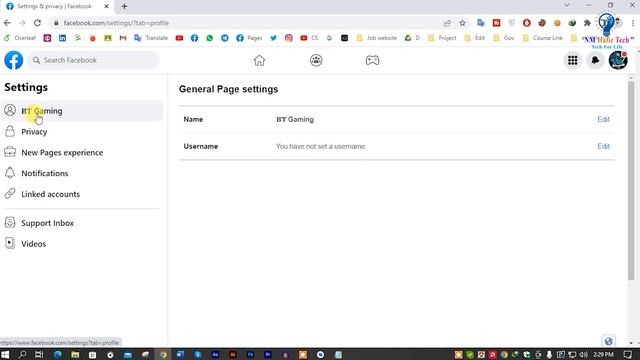Screen dimensions: 640x360
Task: Click the Facebook logo icon
Action: tap(13, 60)
